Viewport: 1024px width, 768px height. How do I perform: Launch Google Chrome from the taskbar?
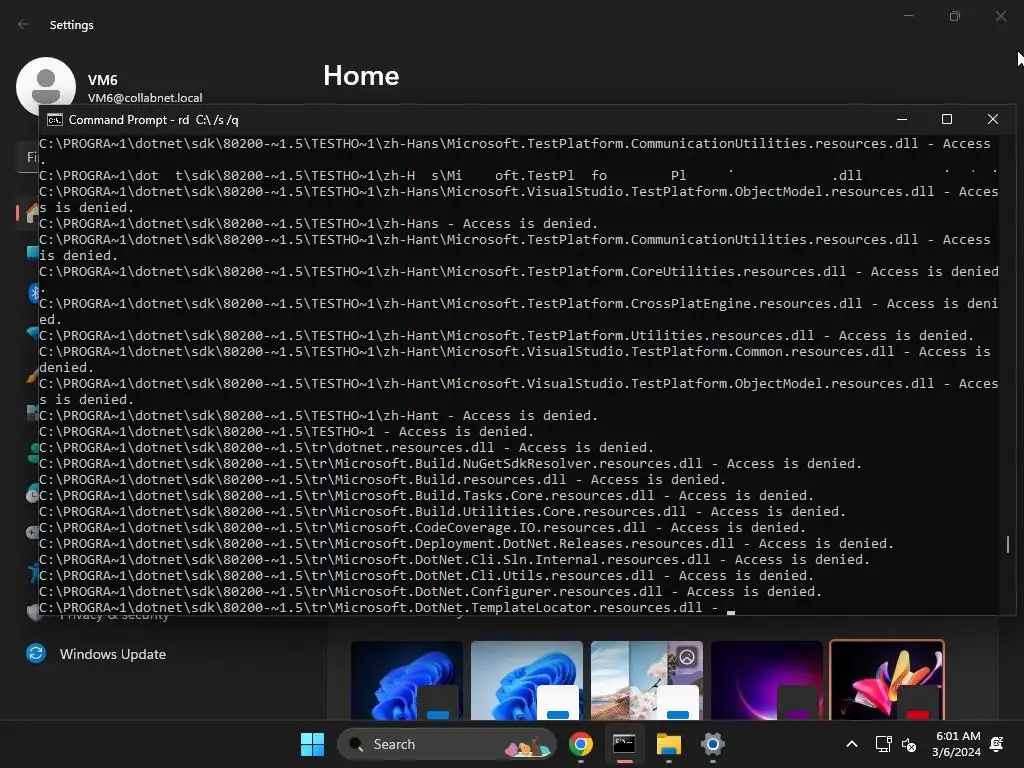coord(581,744)
